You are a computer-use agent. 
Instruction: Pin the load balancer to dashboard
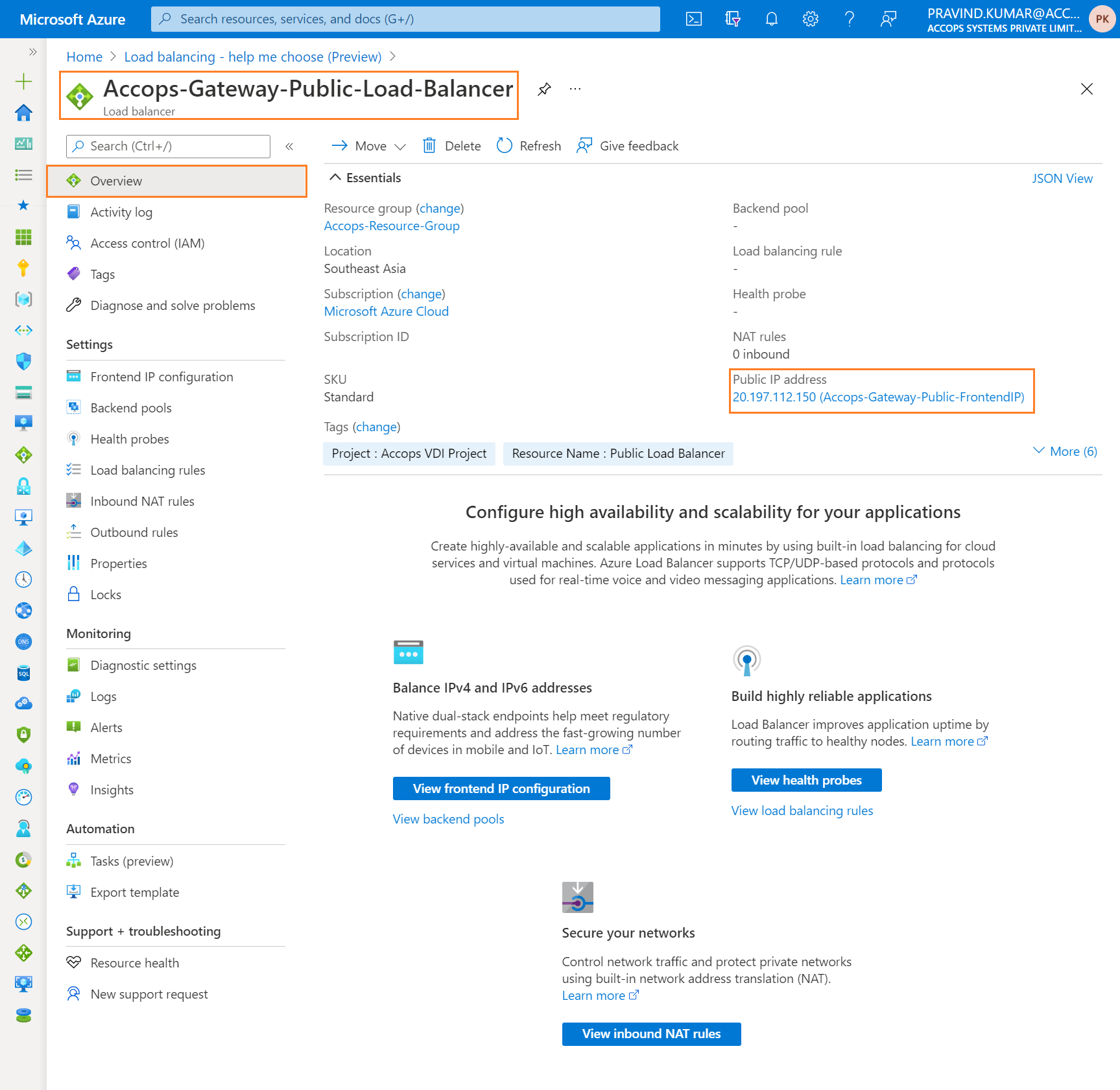tap(544, 89)
